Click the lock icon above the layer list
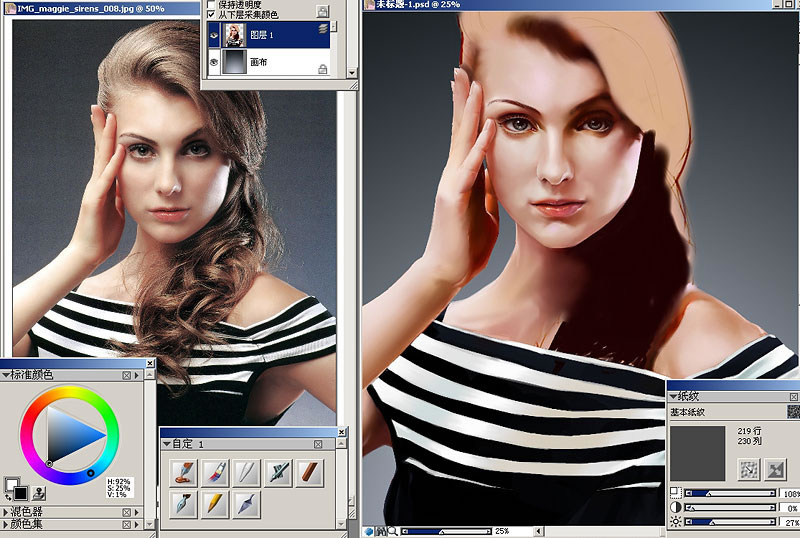800x538 pixels. pyautogui.click(x=322, y=11)
